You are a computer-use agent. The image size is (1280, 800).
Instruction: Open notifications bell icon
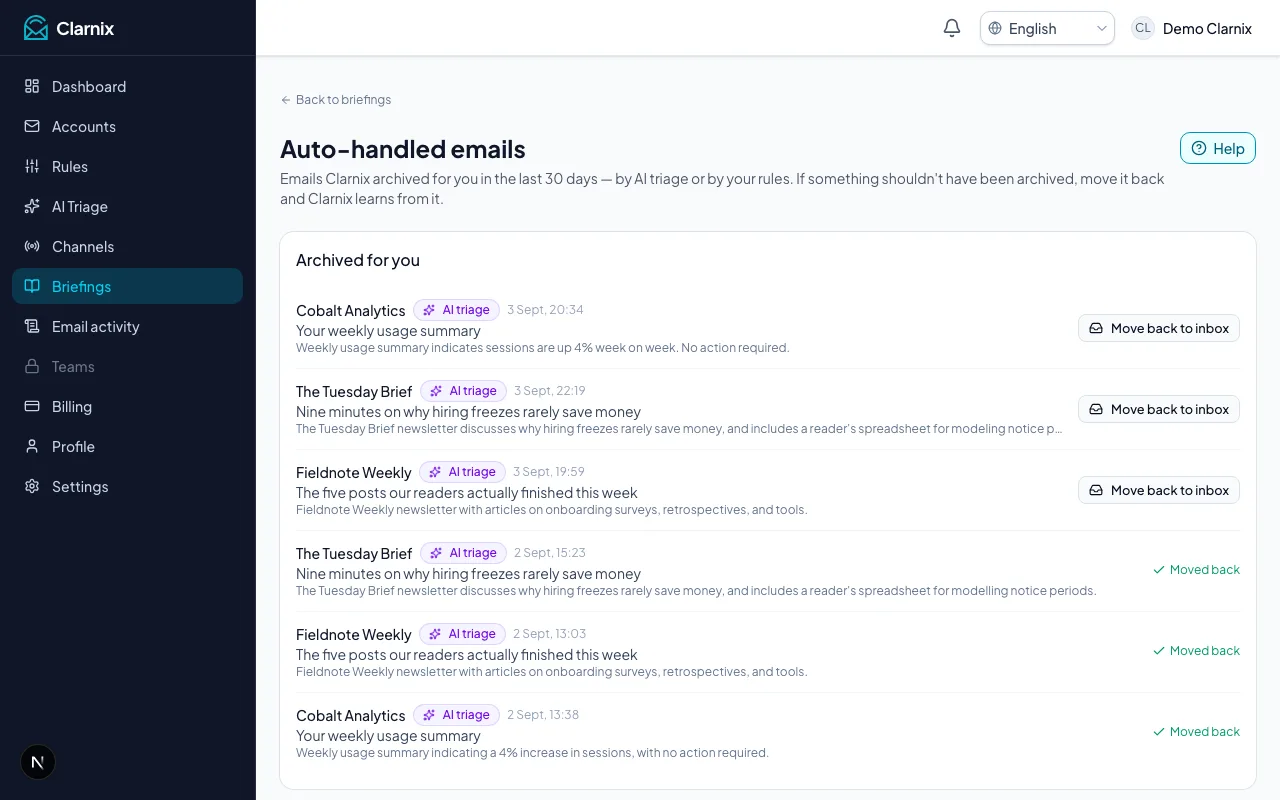pyautogui.click(x=952, y=28)
